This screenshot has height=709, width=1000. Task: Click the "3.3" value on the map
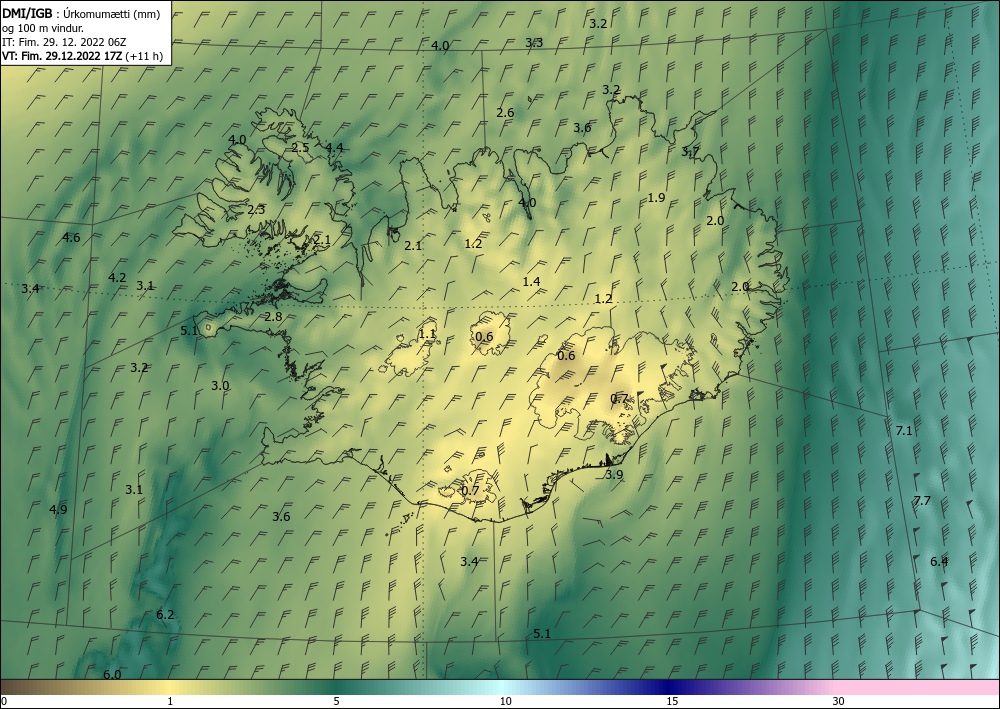(534, 43)
